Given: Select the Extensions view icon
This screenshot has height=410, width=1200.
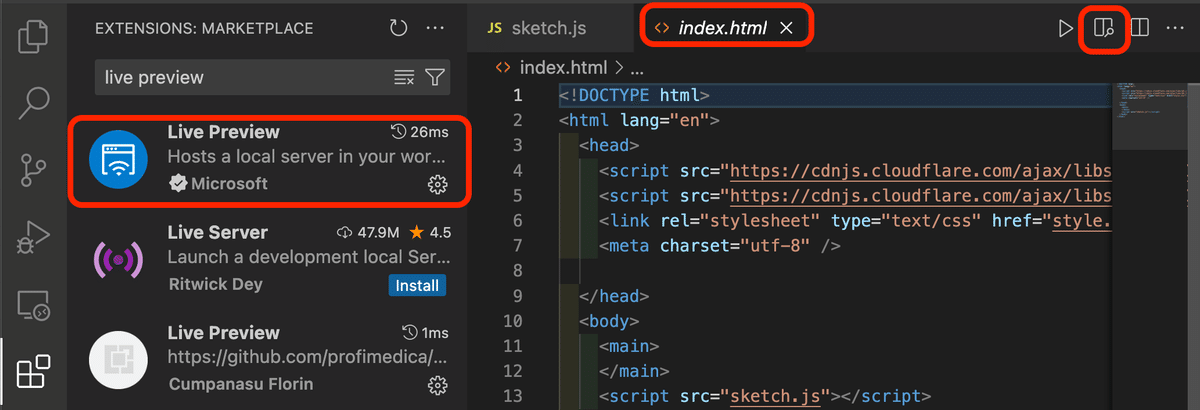Looking at the screenshot, I should coord(34,372).
